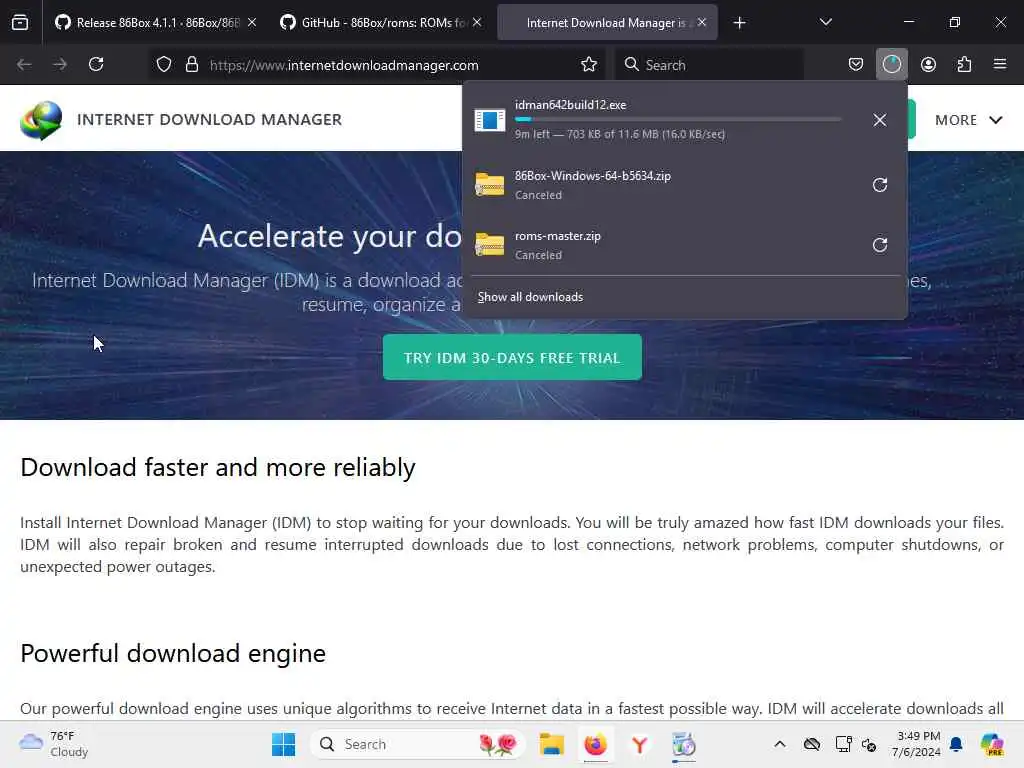Image resolution: width=1024 pixels, height=768 pixels.
Task: Open the Firefox View icon
Action: [x=20, y=23]
